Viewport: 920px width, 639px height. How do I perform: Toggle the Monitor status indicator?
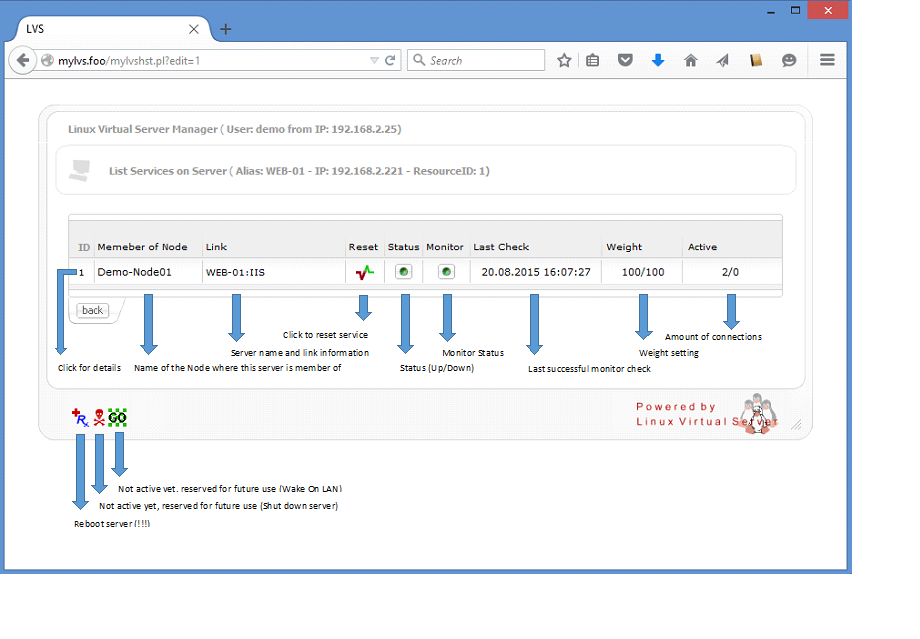[446, 272]
